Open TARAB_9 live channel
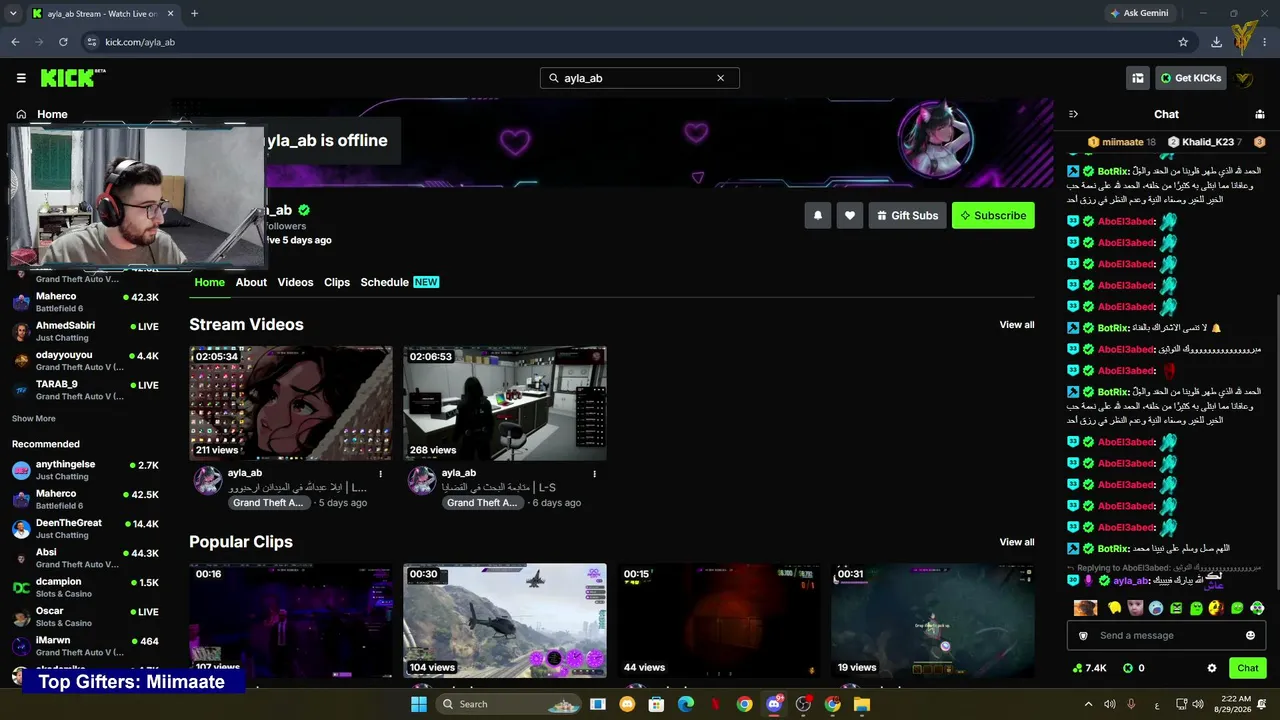 86,390
